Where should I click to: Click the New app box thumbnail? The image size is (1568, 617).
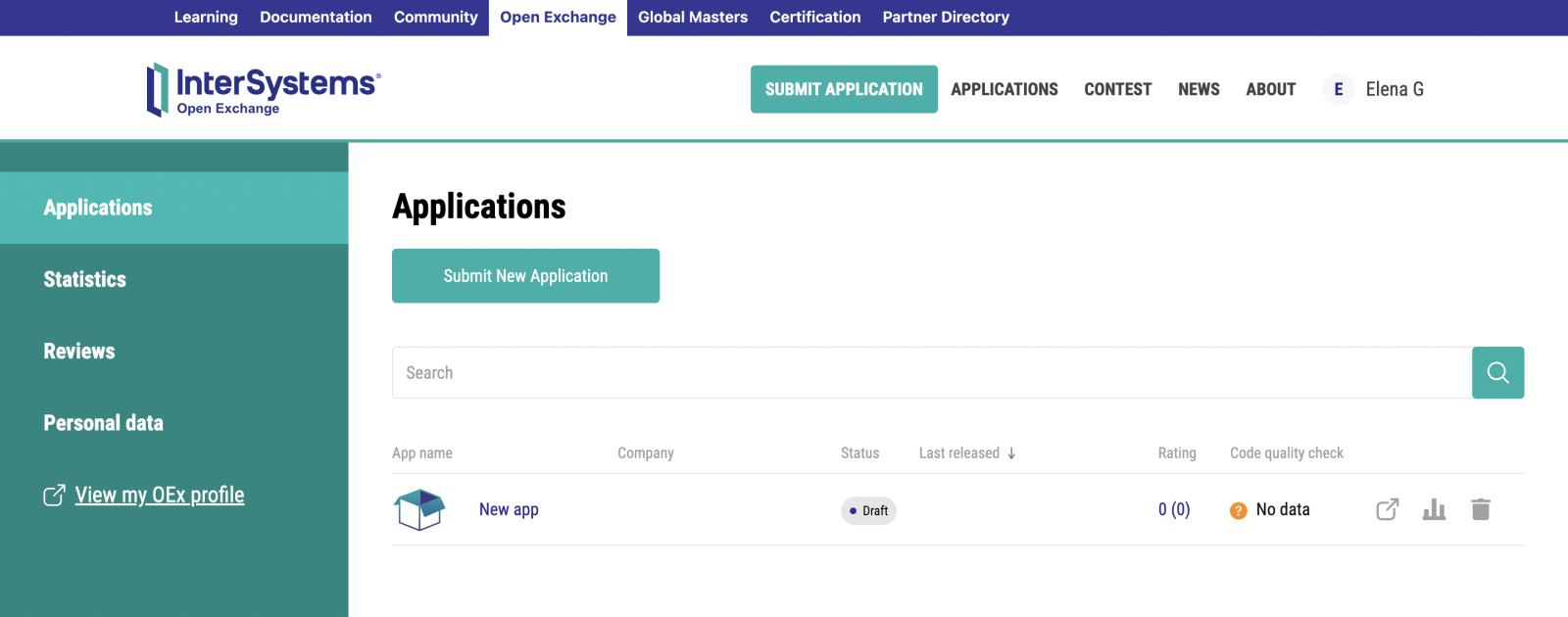pyautogui.click(x=419, y=509)
